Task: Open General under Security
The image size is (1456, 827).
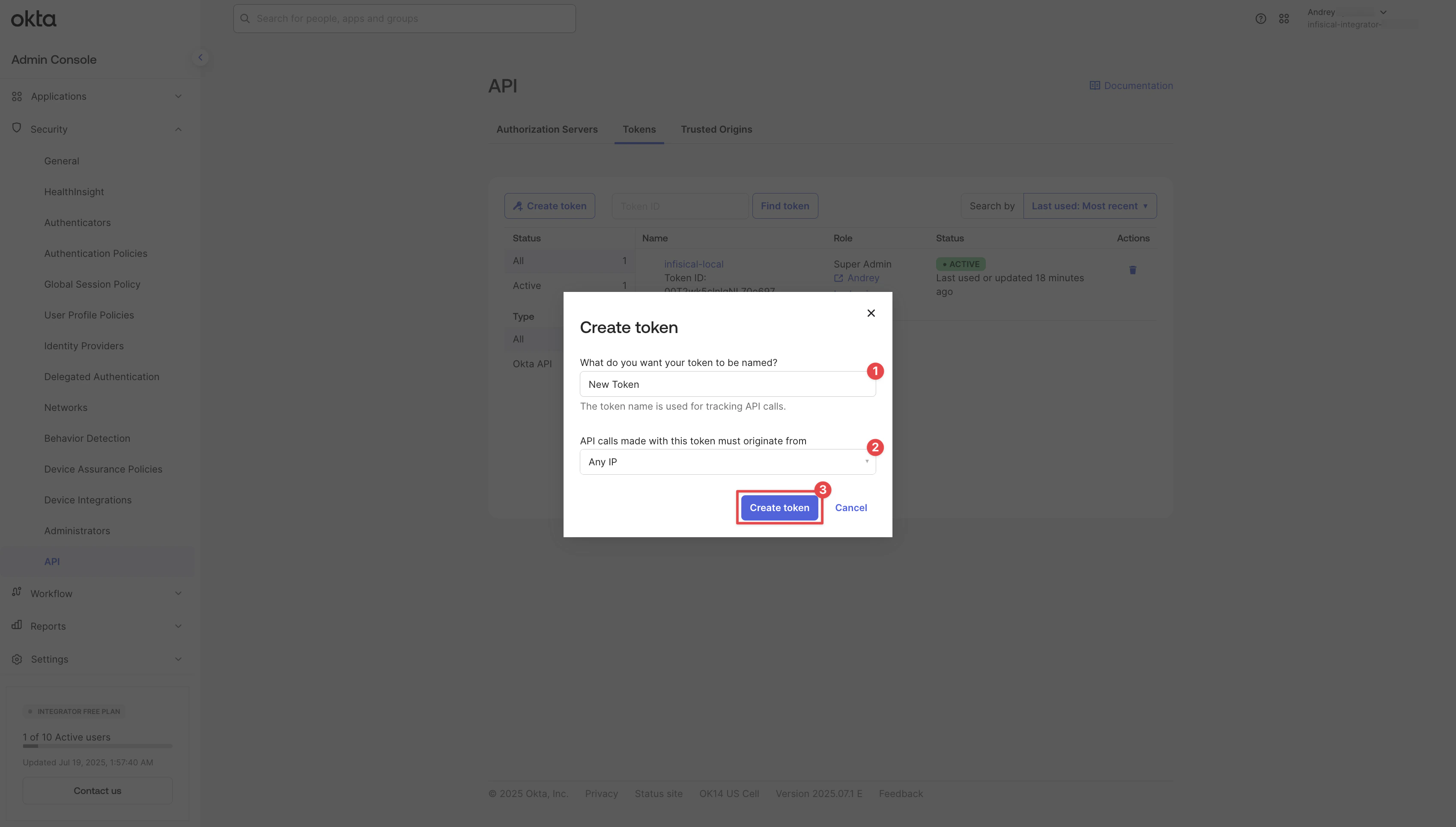Action: pyautogui.click(x=62, y=161)
